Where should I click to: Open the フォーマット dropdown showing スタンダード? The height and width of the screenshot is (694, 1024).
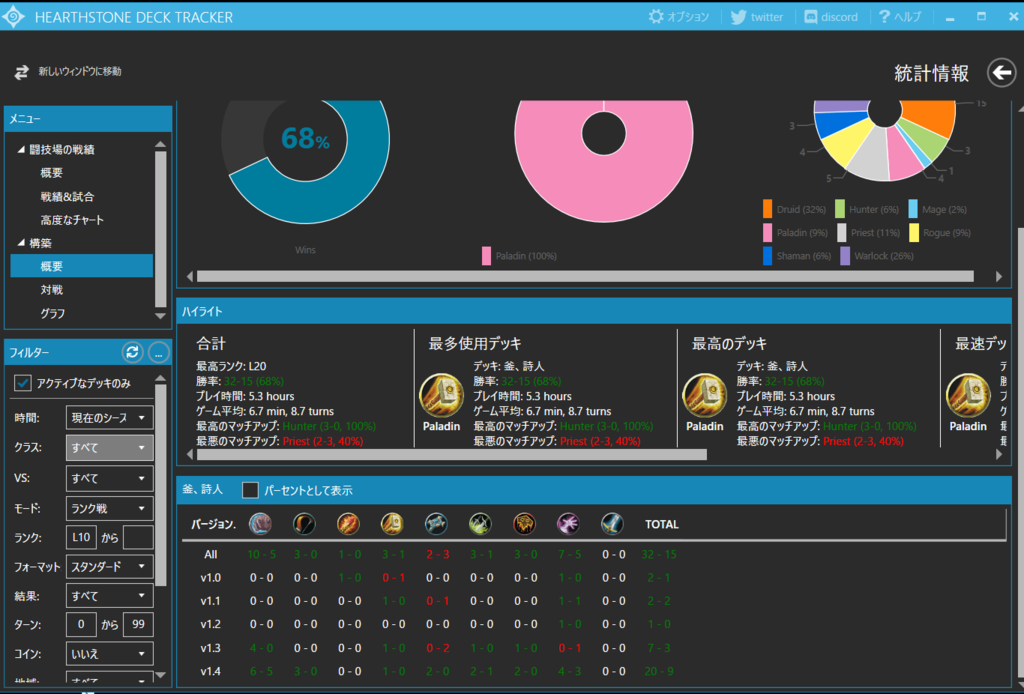pos(109,567)
